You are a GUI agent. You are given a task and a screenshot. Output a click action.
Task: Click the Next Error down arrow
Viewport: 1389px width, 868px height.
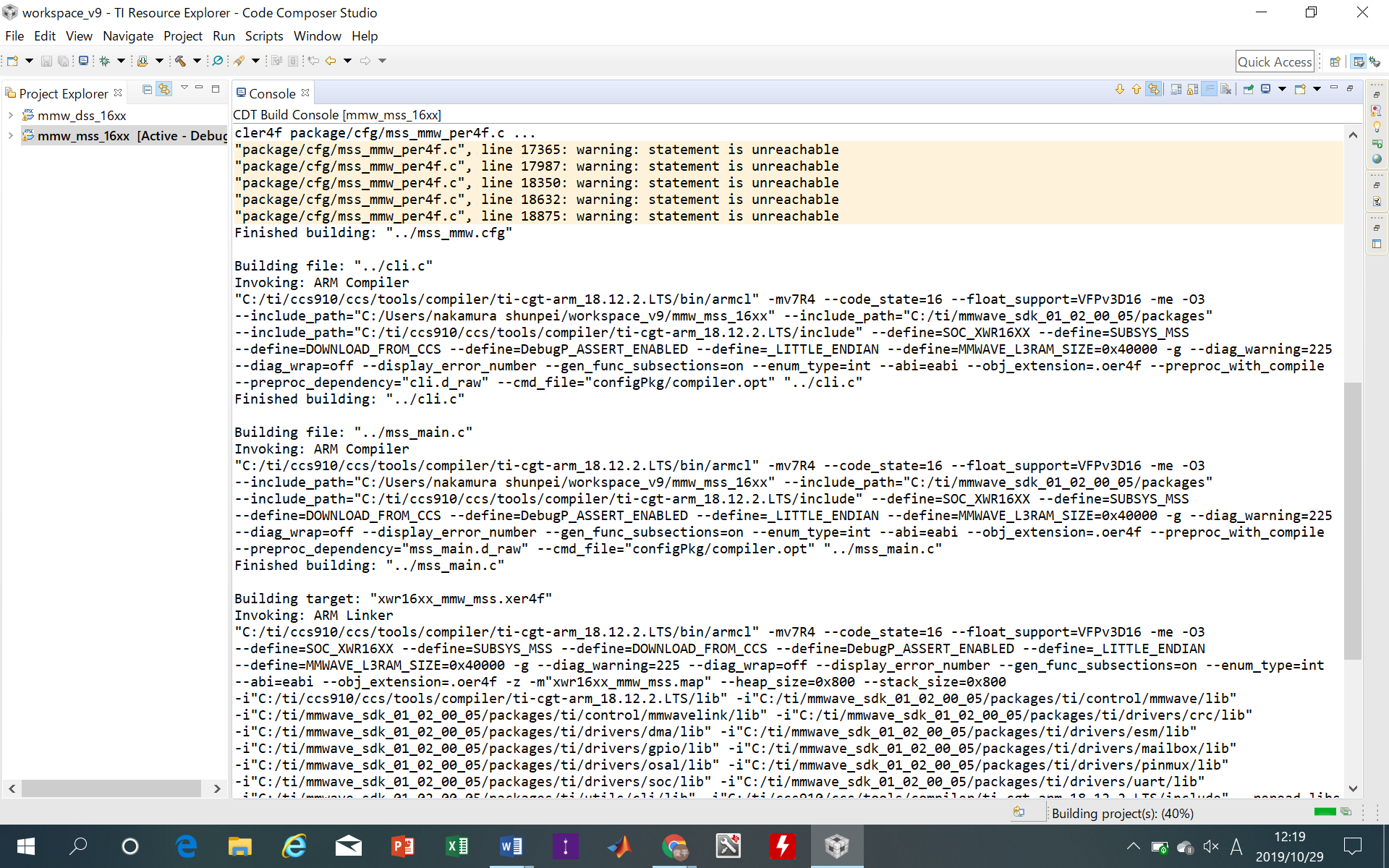[1119, 90]
